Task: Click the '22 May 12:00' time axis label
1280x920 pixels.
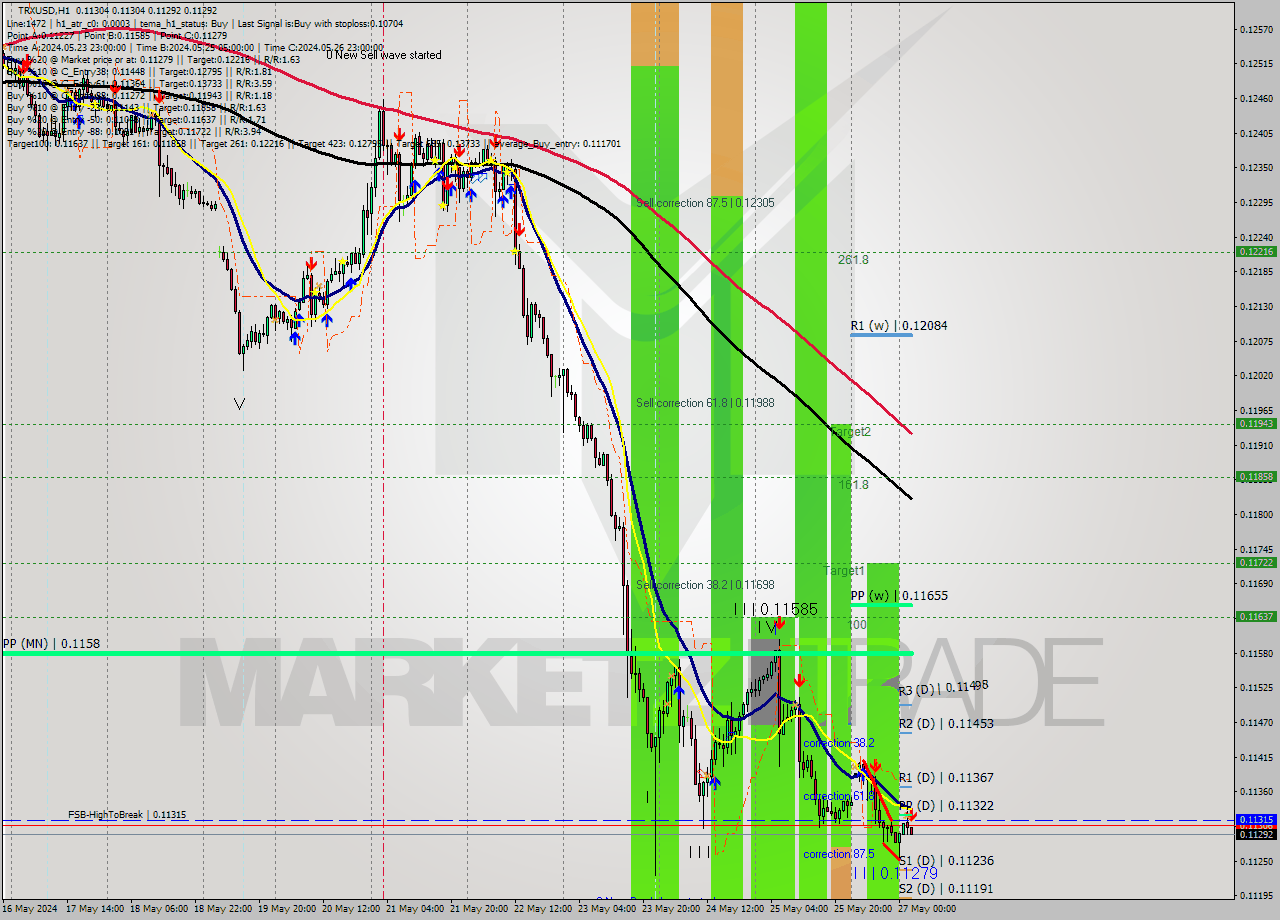Action: pos(544,909)
